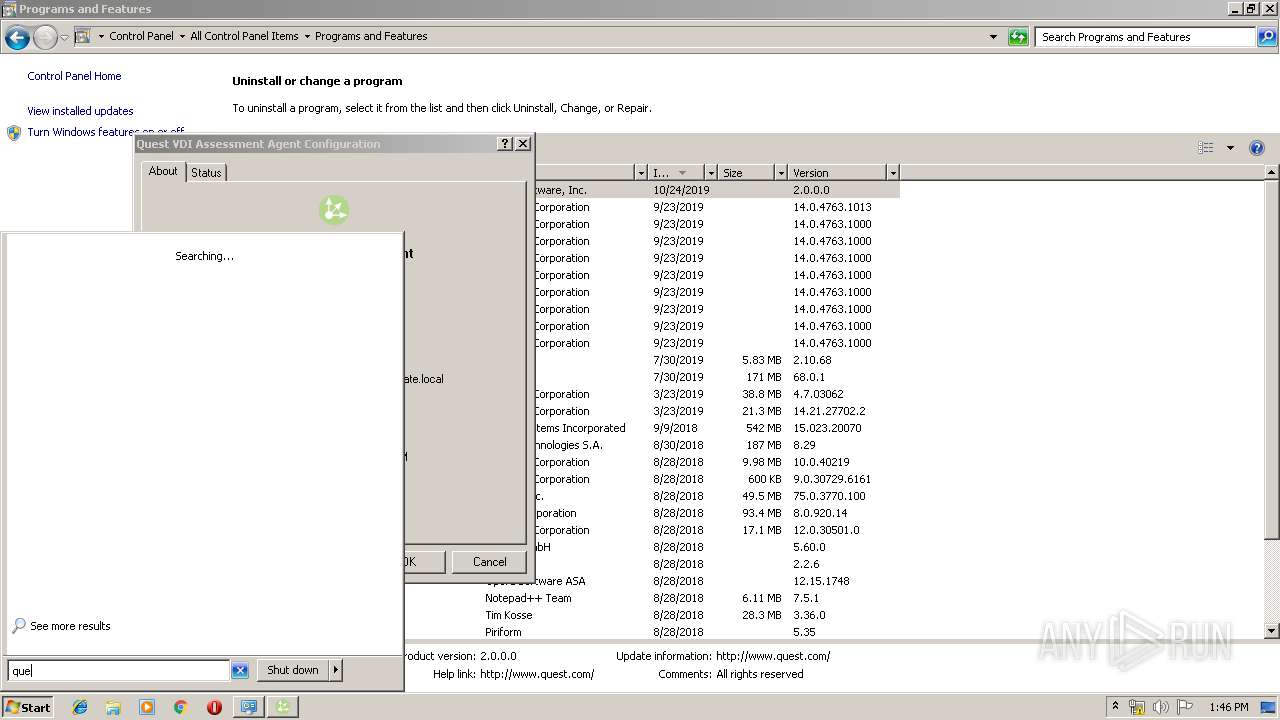The height and width of the screenshot is (720, 1280).
Task: Click the Forward navigation arrow
Action: click(x=45, y=38)
